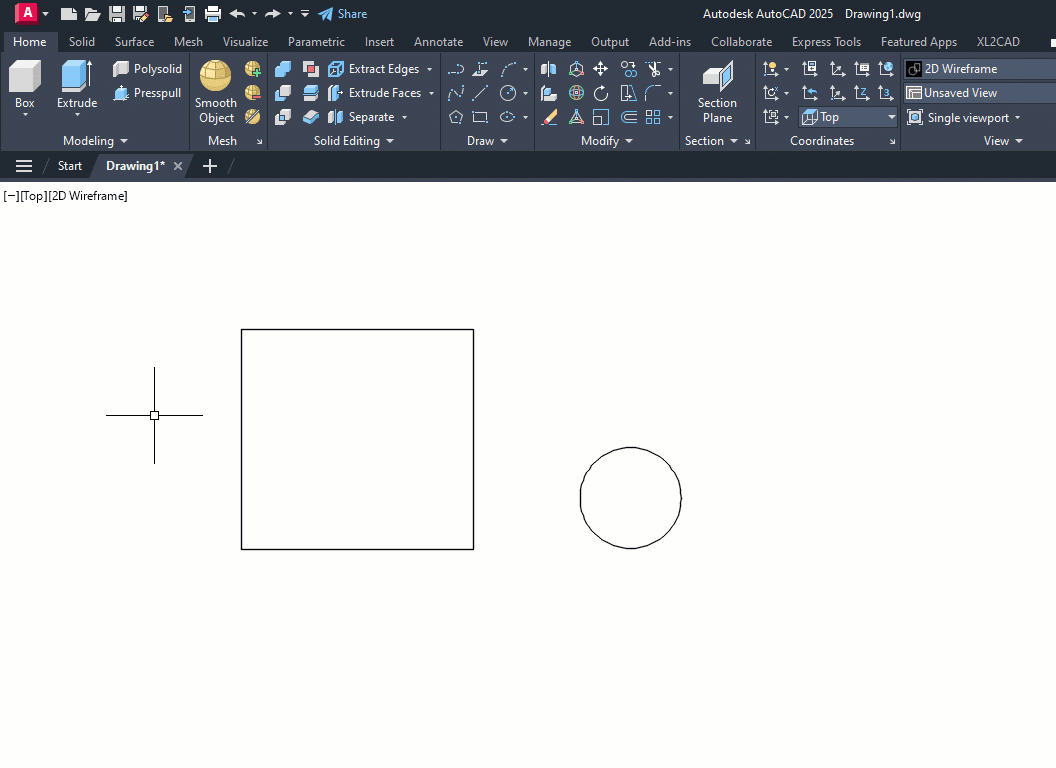This screenshot has width=1056, height=768.
Task: Click the Scale tool icon
Action: pos(600,117)
